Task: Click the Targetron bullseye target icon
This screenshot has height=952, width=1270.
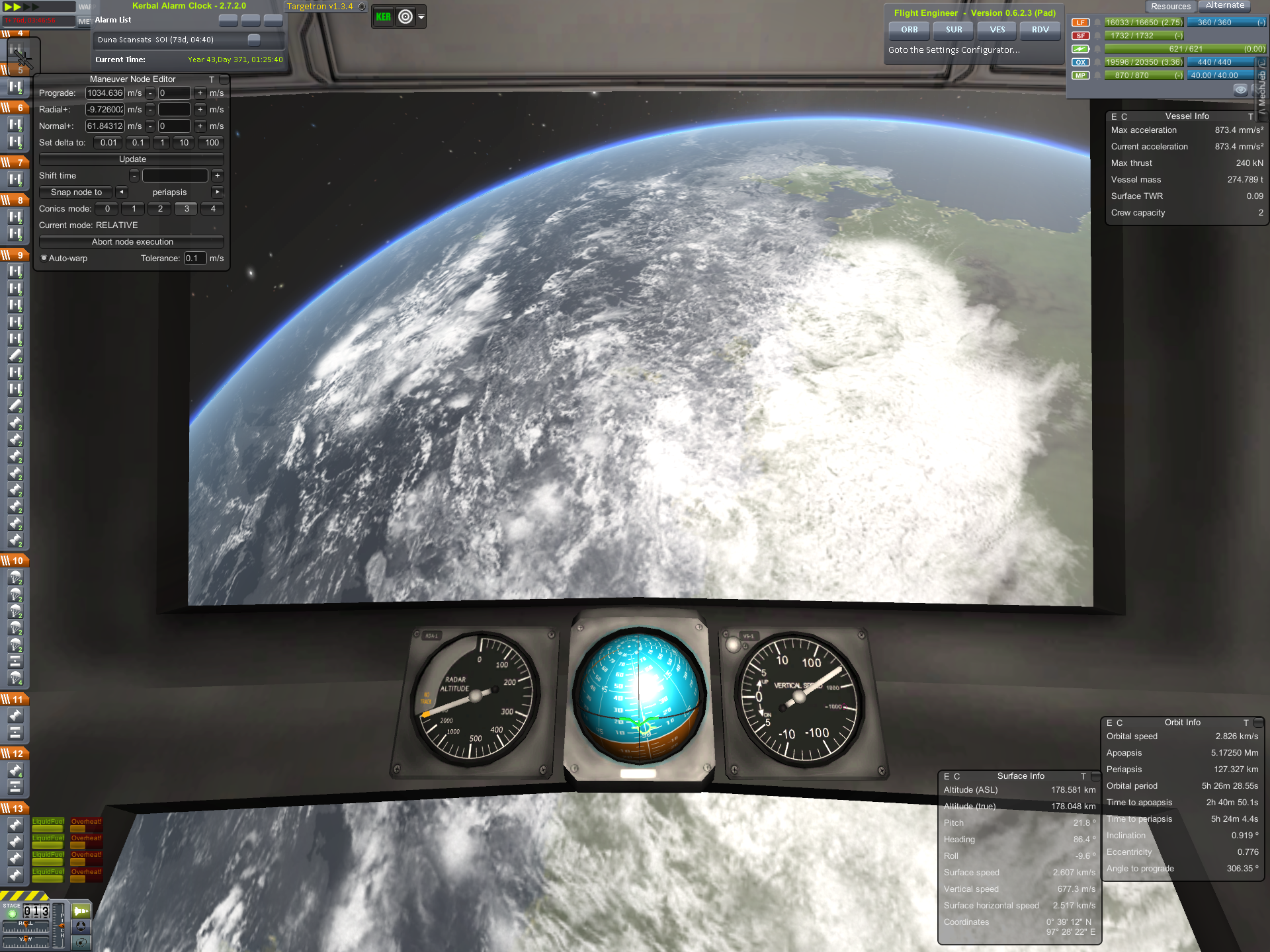Action: 405,17
